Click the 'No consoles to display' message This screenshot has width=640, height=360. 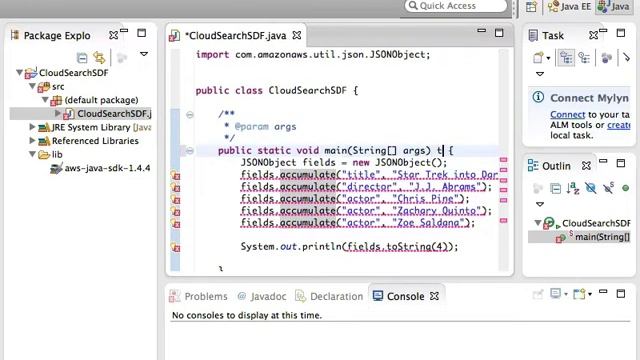(247, 315)
